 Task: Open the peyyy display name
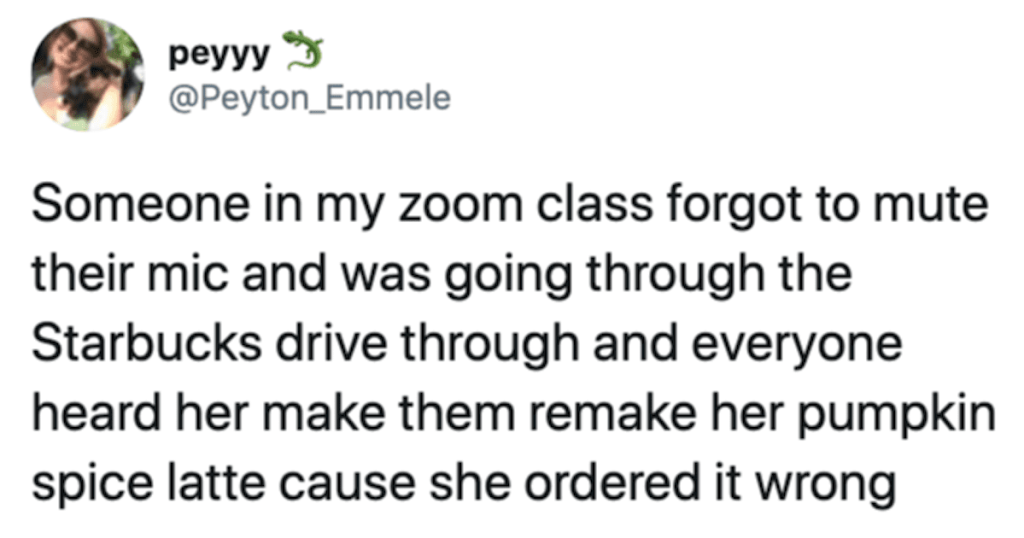220,54
